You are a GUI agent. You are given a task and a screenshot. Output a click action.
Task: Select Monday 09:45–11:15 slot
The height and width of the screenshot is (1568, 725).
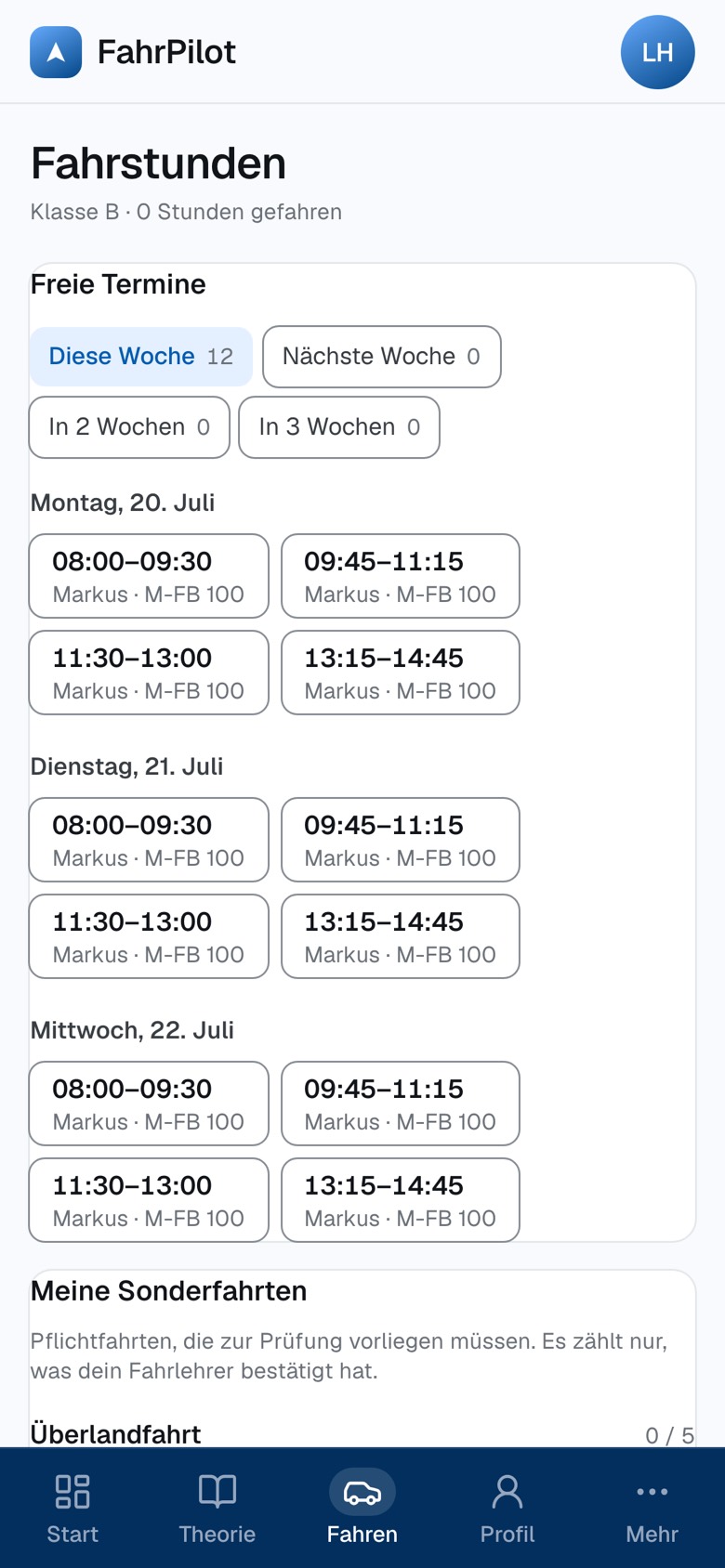(x=401, y=576)
